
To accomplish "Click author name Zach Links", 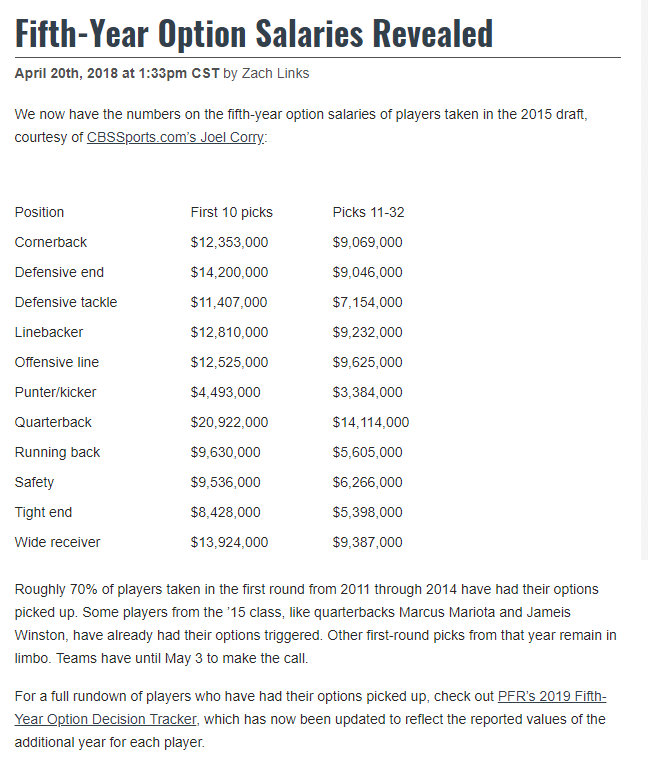I will point(275,73).
